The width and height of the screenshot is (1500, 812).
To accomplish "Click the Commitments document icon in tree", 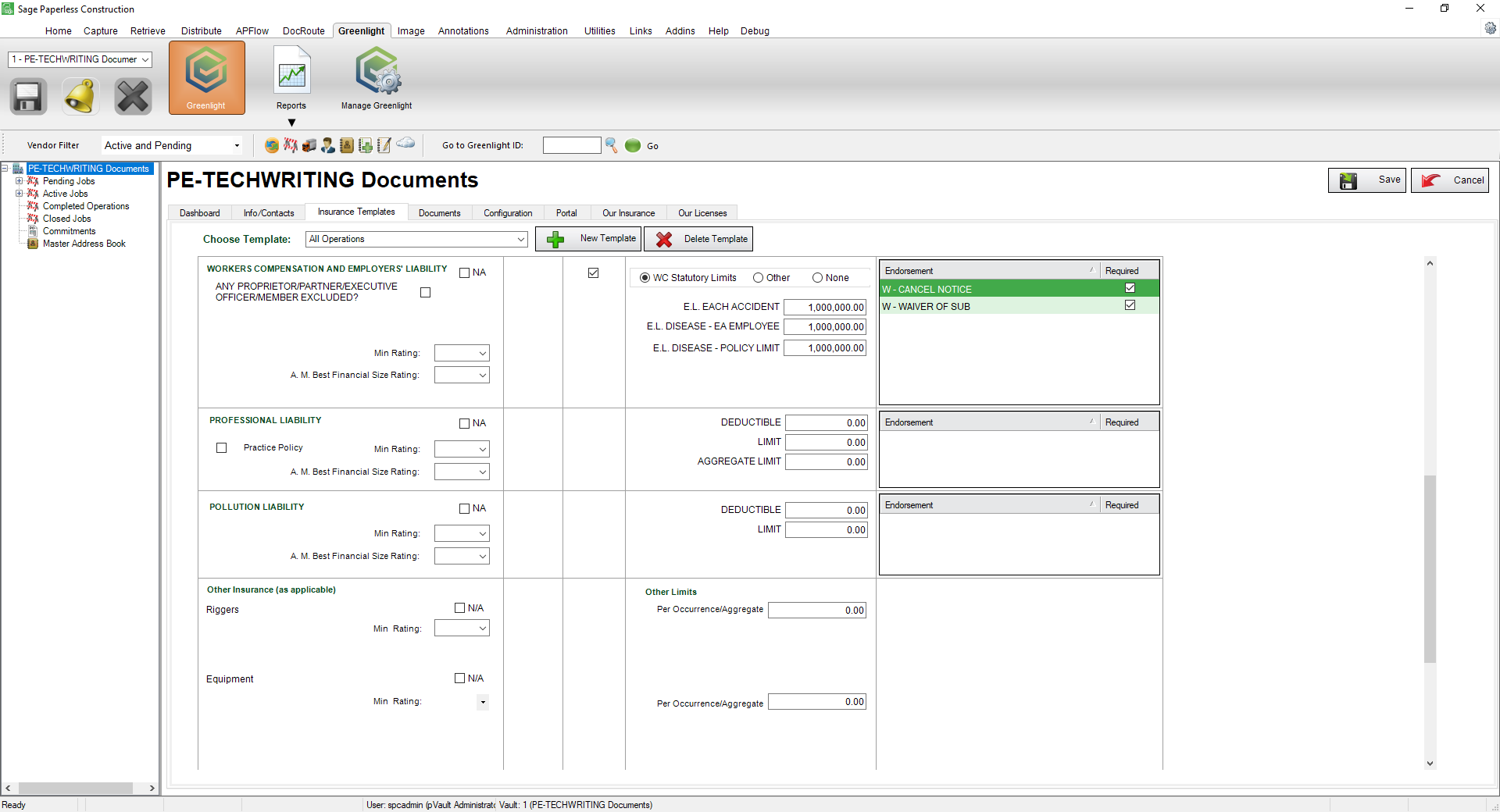I will click(x=33, y=231).
